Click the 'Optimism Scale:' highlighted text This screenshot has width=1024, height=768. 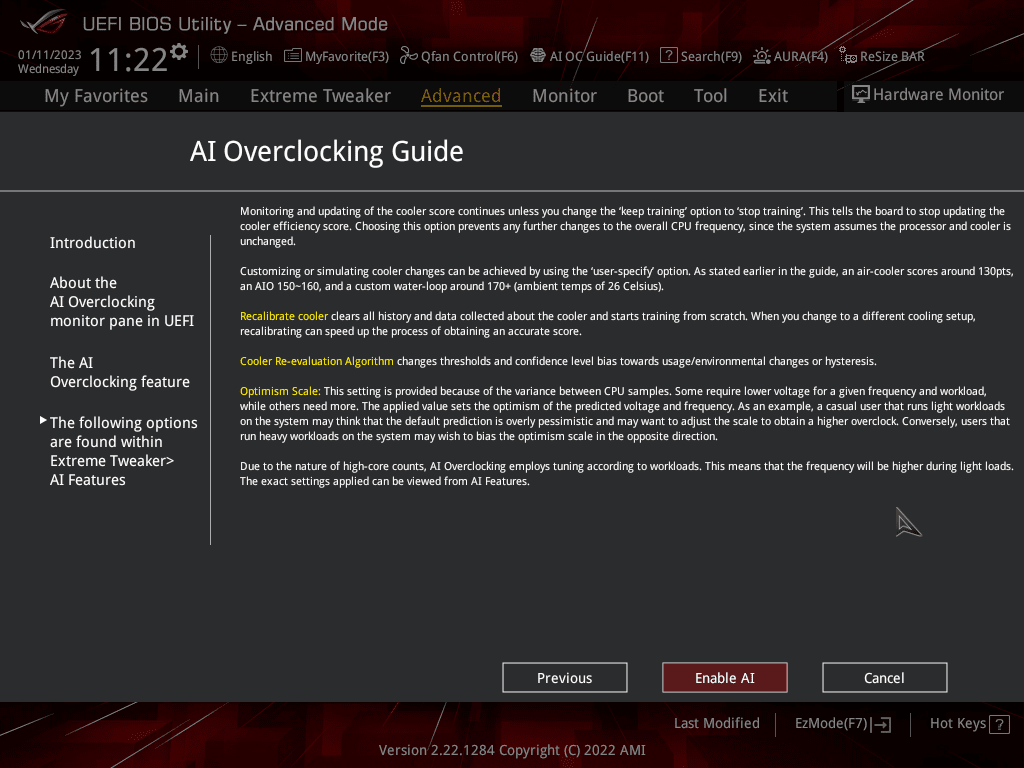pos(280,391)
